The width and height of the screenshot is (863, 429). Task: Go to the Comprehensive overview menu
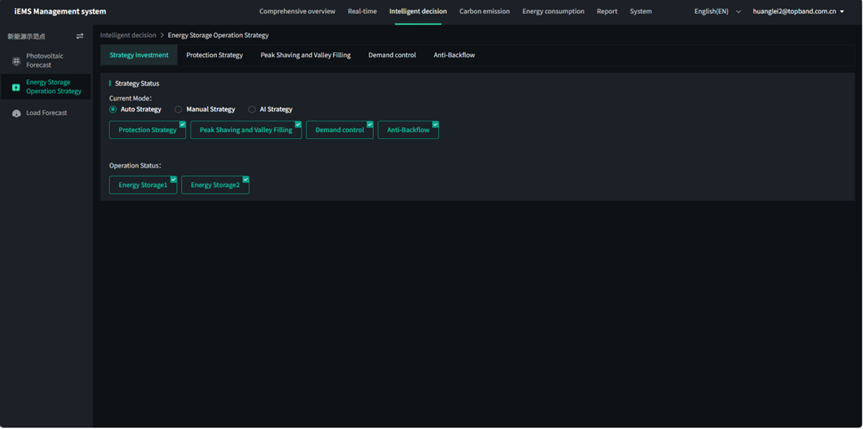point(297,11)
